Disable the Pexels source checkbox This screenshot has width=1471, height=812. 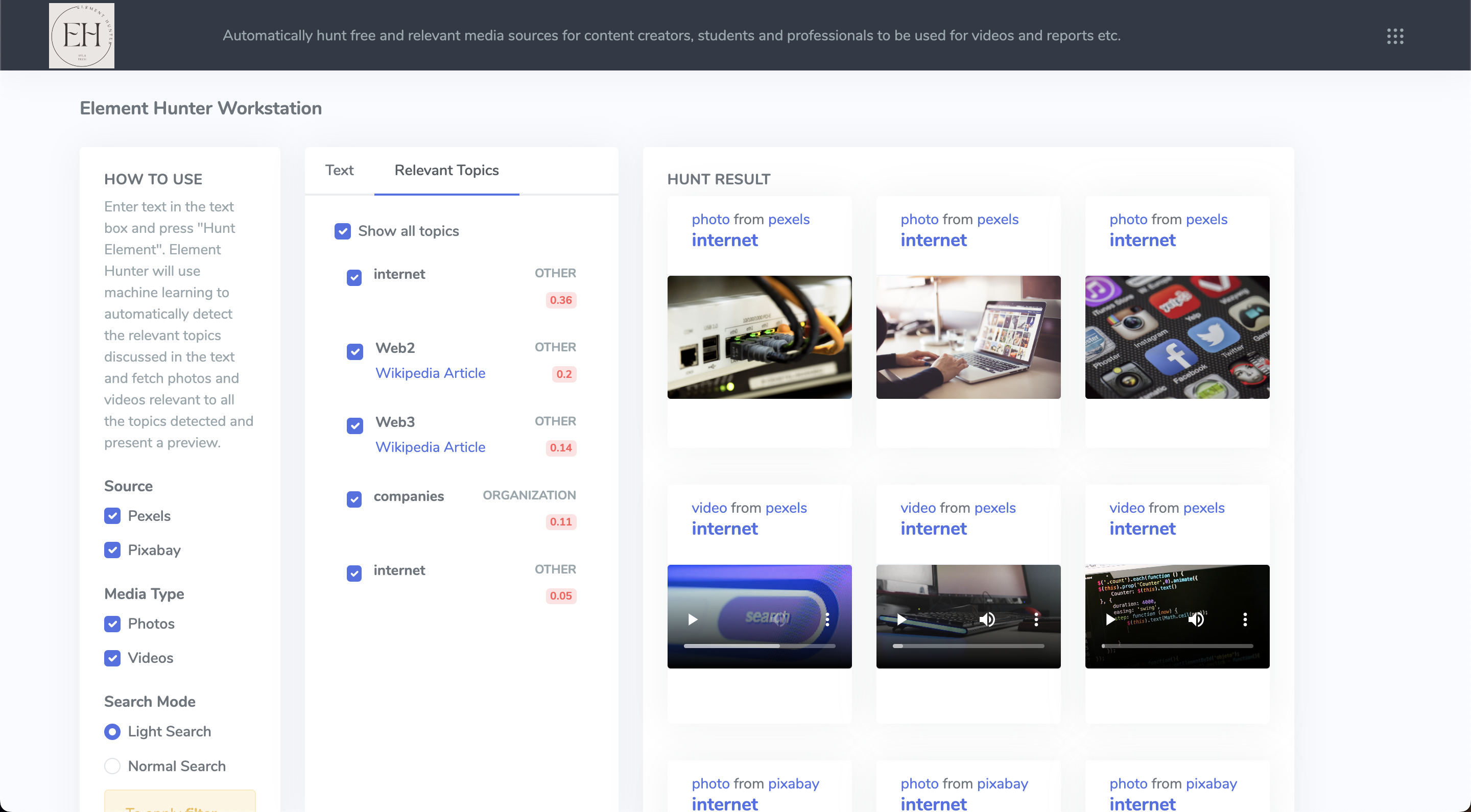coord(112,516)
